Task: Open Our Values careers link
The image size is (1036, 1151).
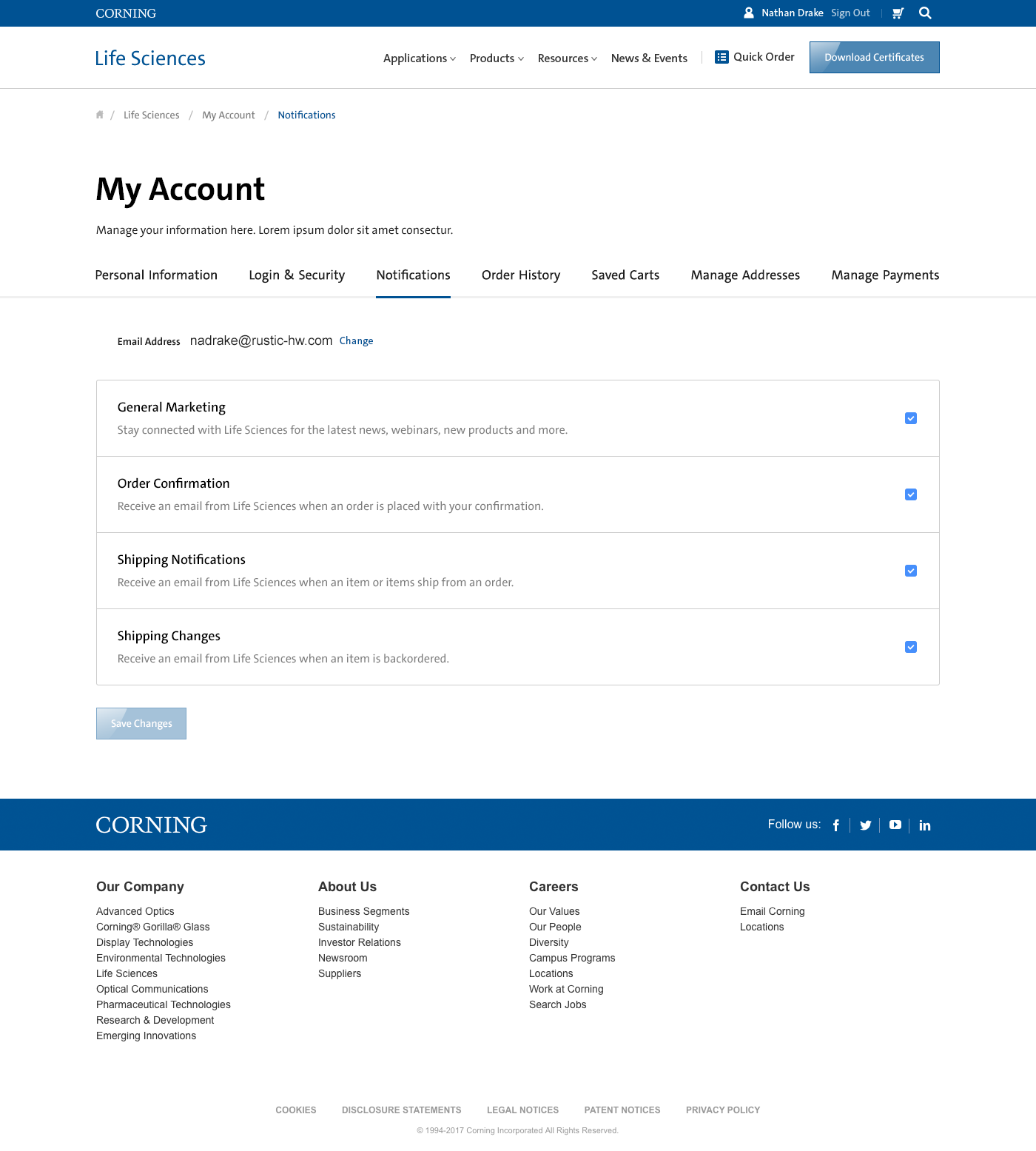Action: 554,911
